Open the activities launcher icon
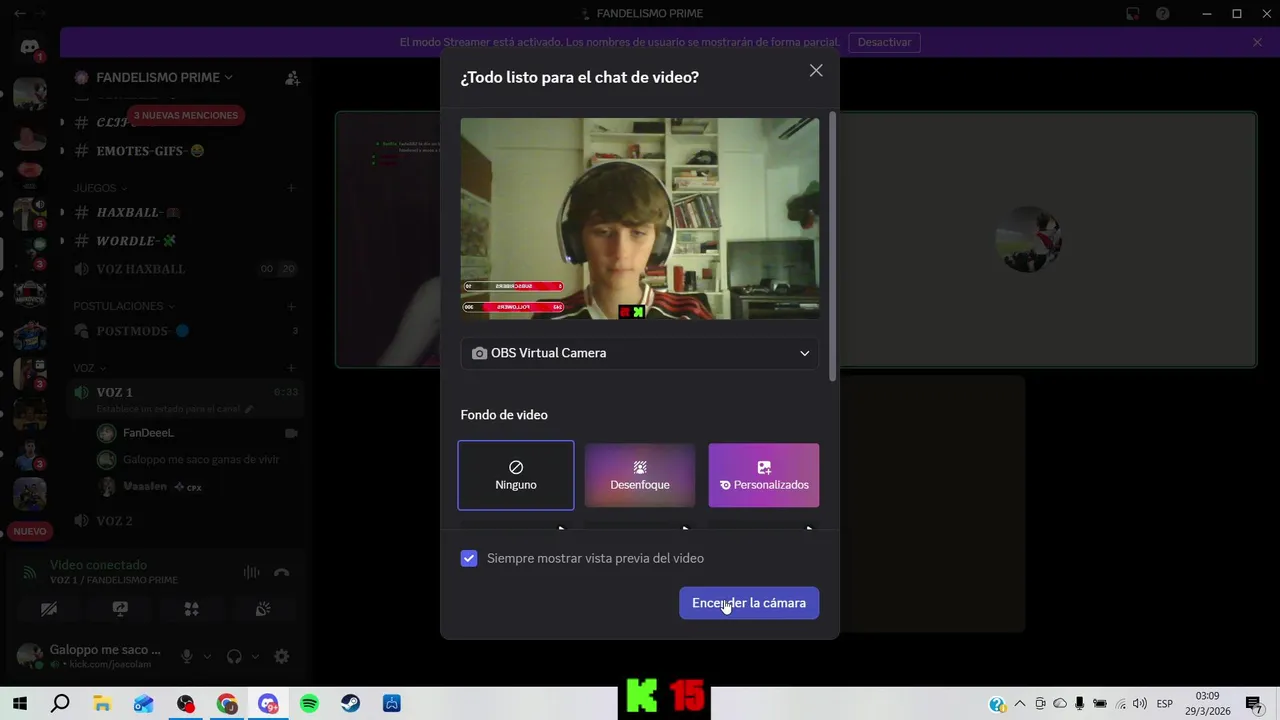The height and width of the screenshot is (720, 1280). tap(192, 609)
